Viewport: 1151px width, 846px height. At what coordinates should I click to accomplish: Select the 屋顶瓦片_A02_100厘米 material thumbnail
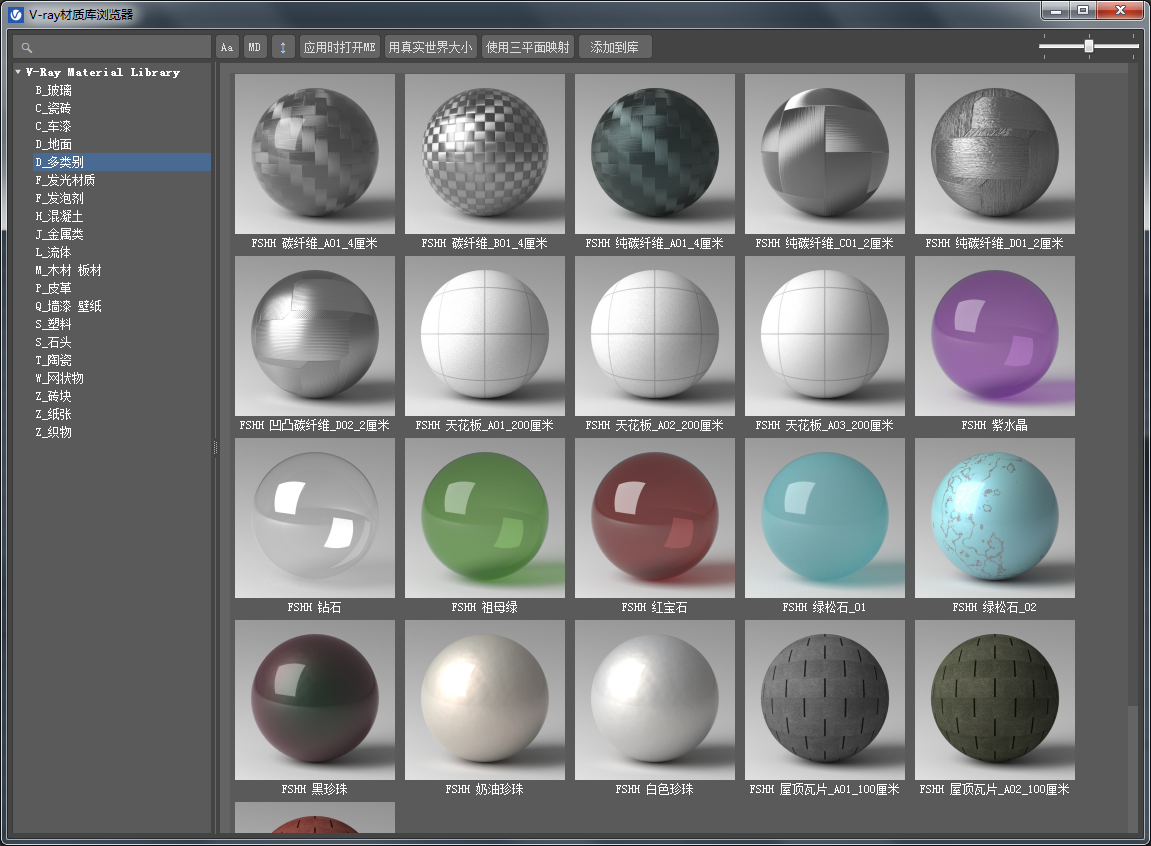click(995, 700)
